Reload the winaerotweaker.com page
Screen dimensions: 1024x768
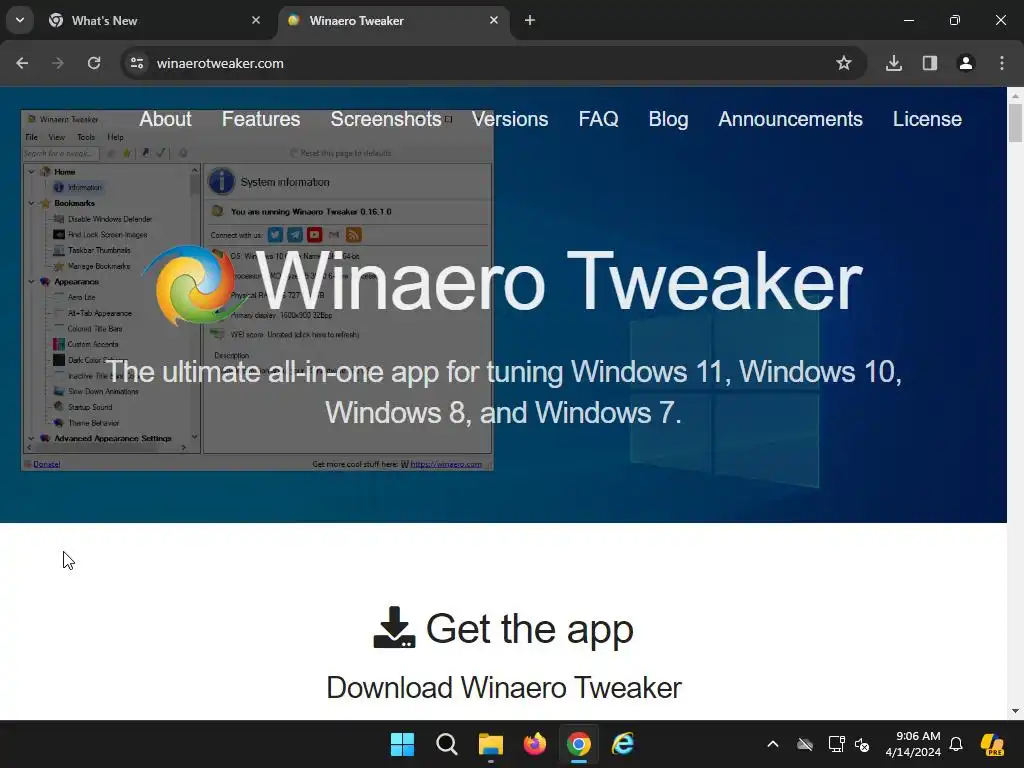point(94,63)
